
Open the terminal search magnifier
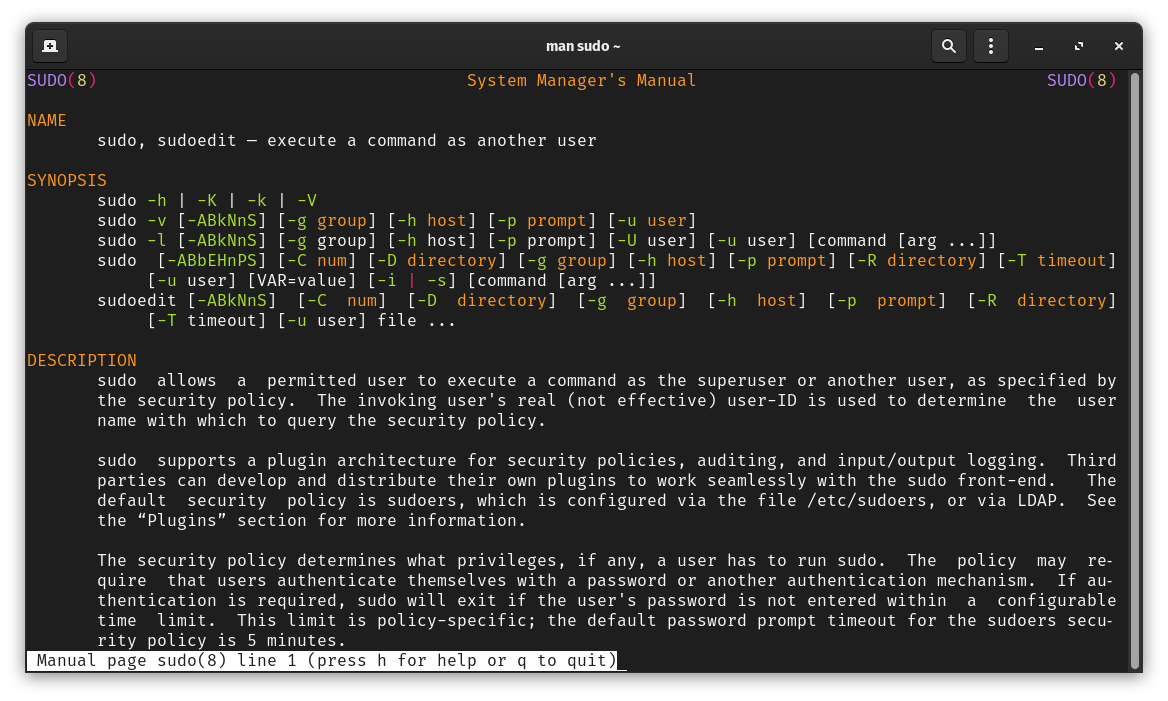coord(948,46)
